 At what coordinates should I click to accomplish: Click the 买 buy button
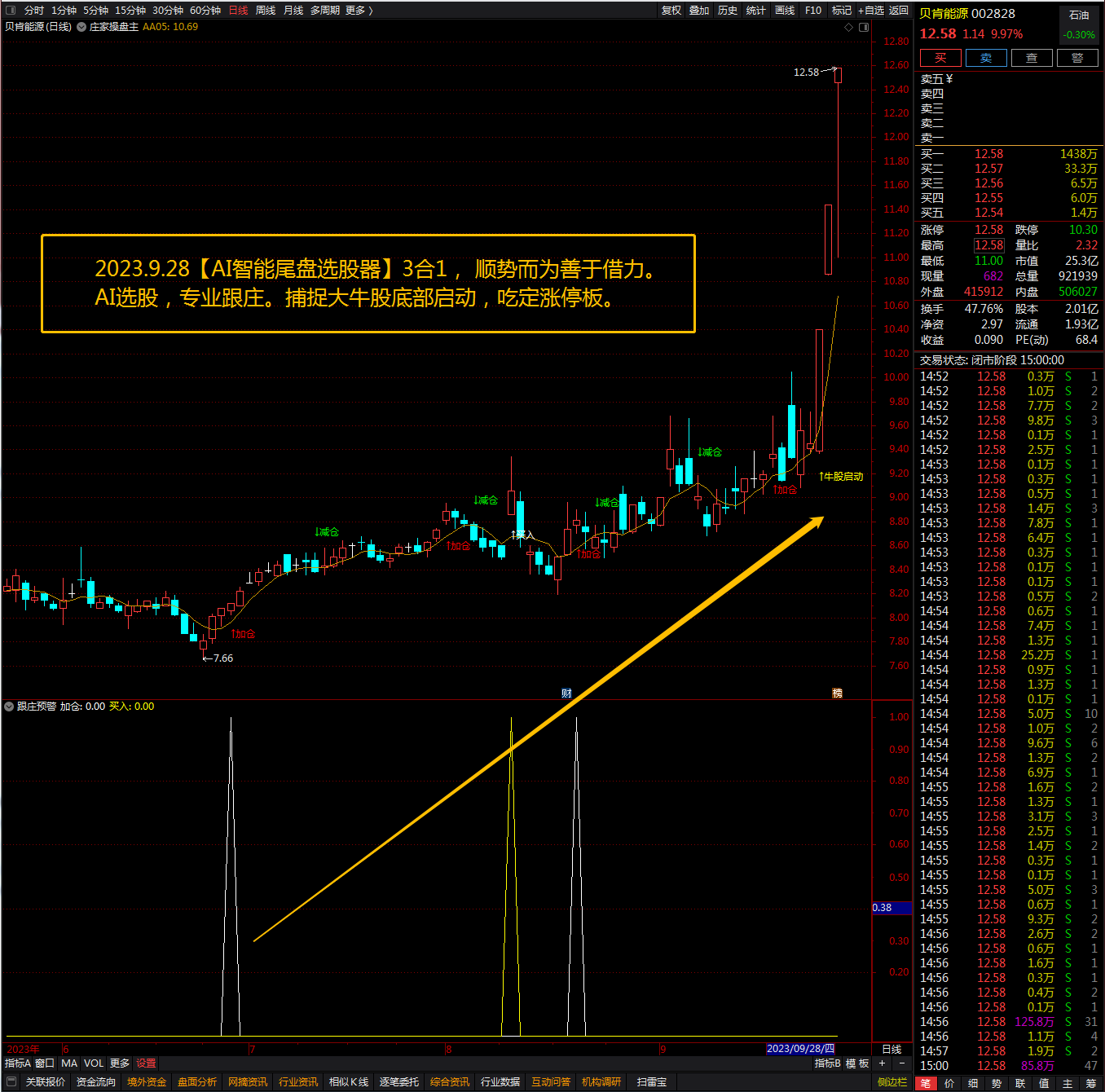[x=940, y=58]
